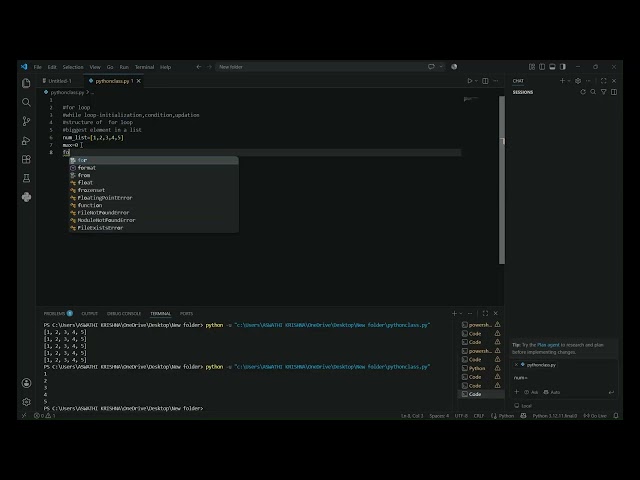Open the Terminal menu
The width and height of the screenshot is (640, 480).
coord(144,67)
